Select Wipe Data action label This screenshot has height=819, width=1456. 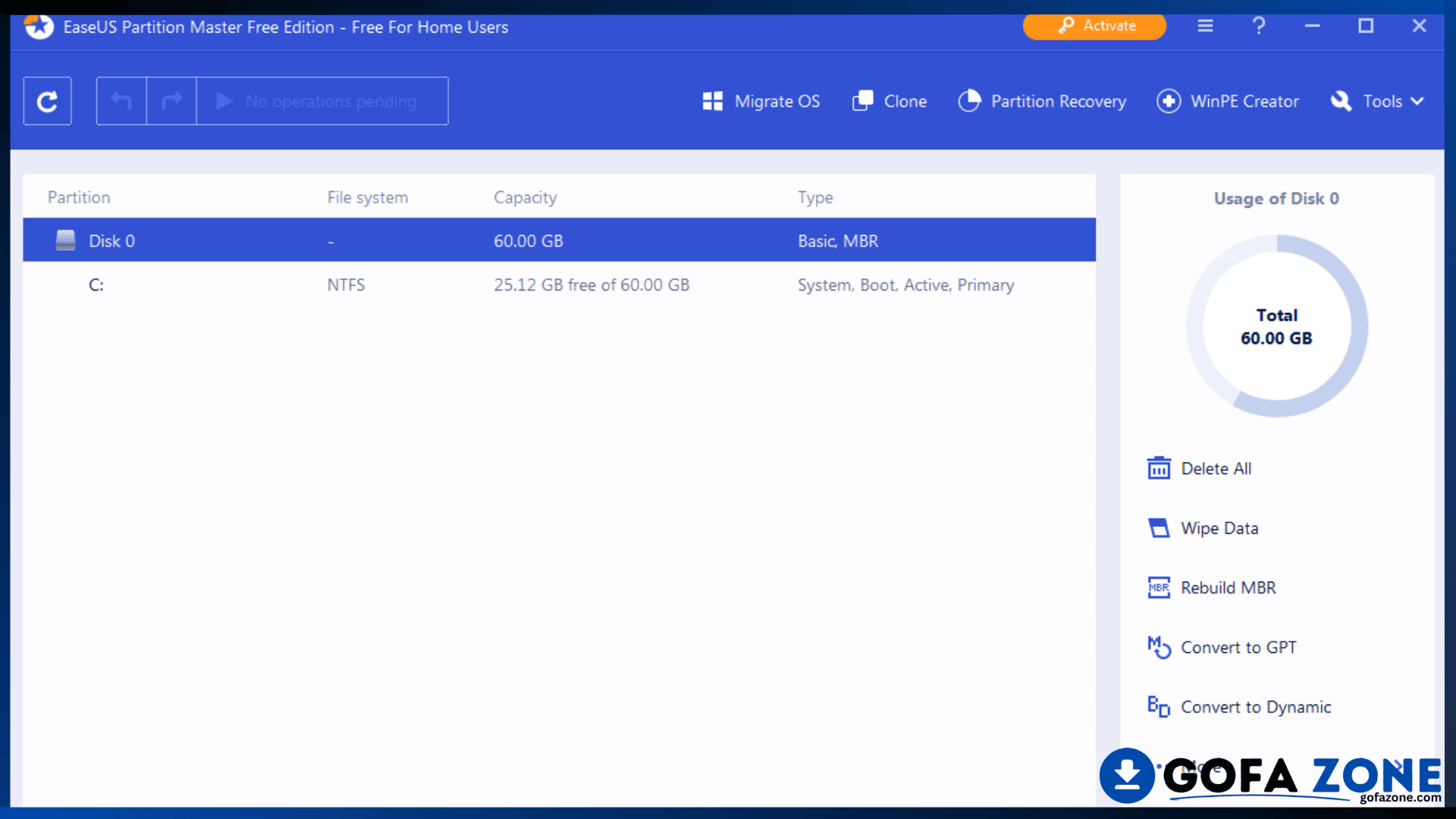pyautogui.click(x=1219, y=529)
